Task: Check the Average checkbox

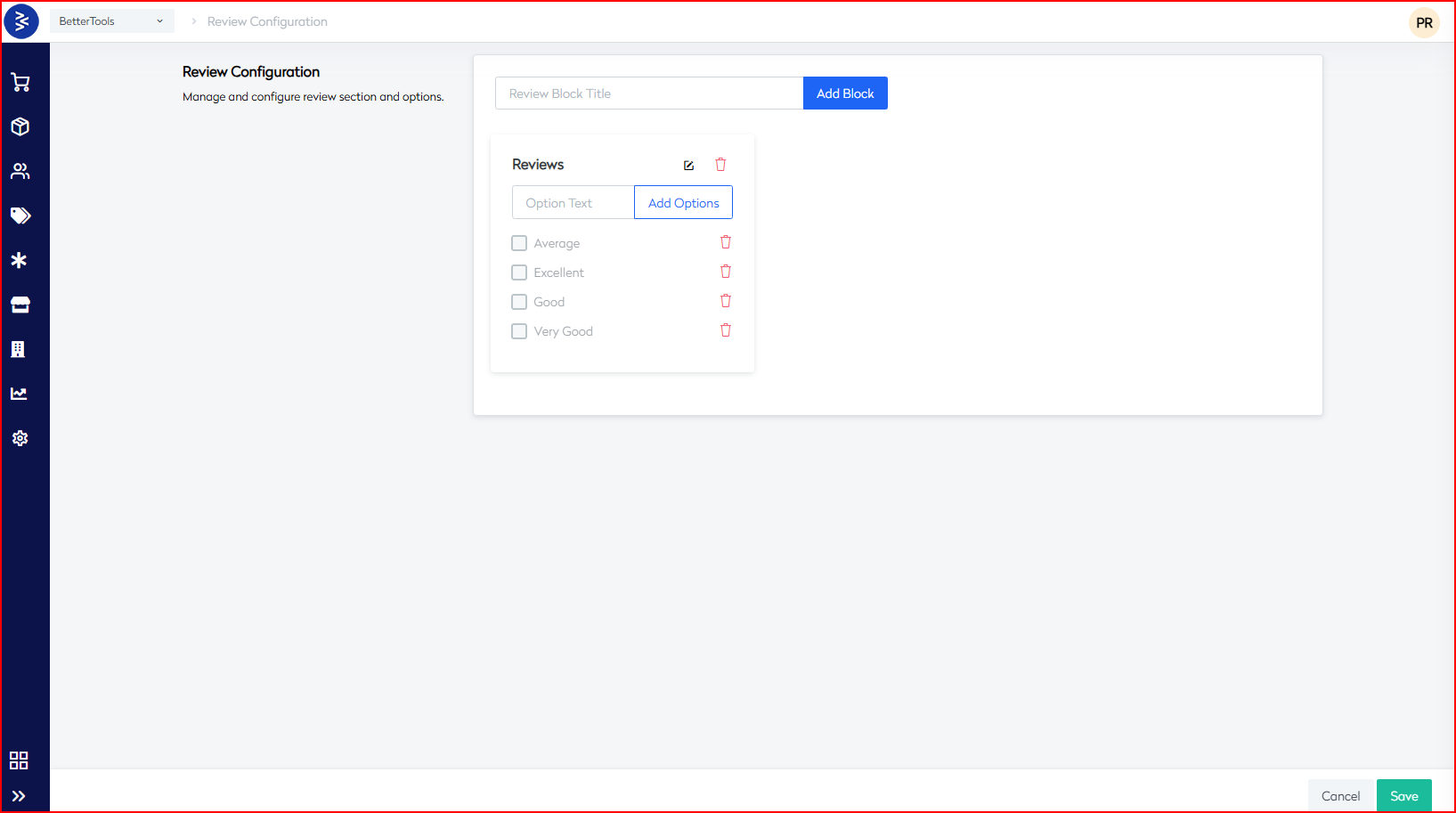Action: coord(519,243)
